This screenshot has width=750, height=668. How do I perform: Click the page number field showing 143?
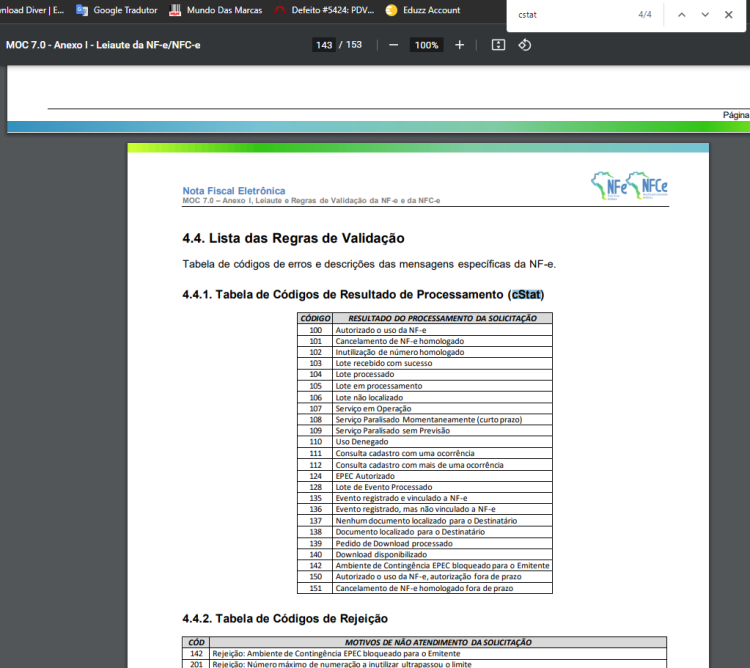(324, 45)
